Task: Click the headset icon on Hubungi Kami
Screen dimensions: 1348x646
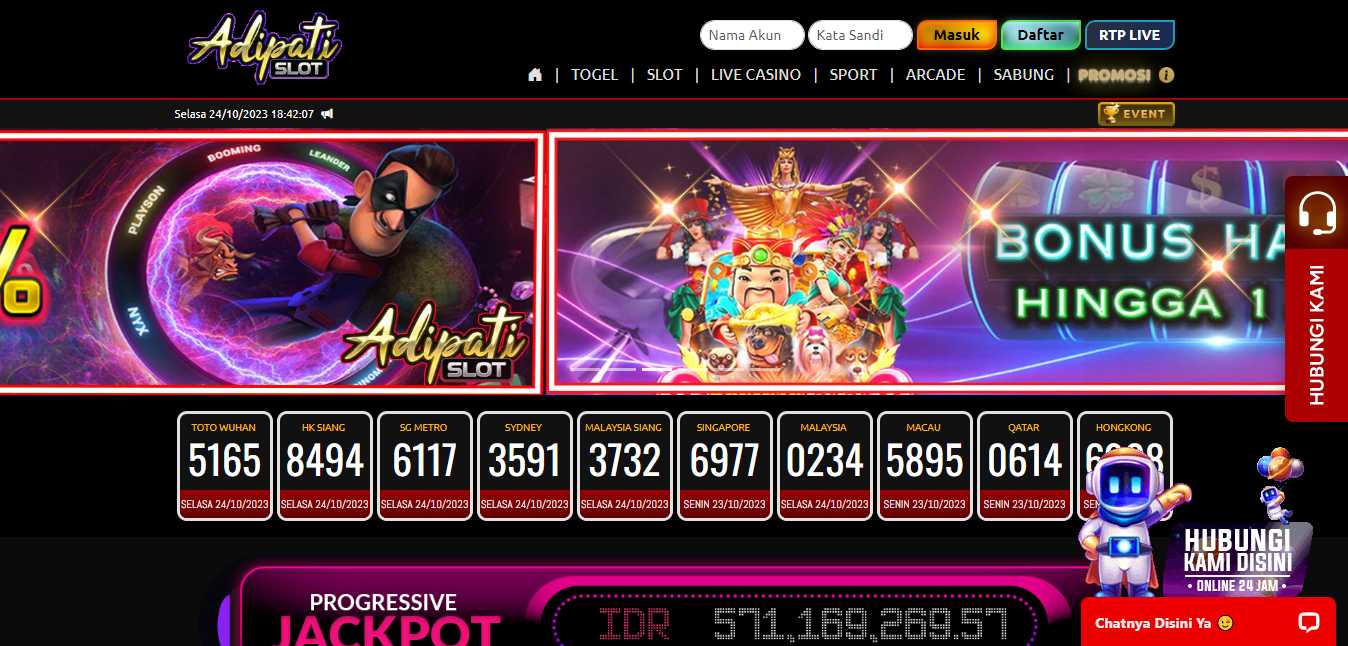Action: coord(1316,213)
